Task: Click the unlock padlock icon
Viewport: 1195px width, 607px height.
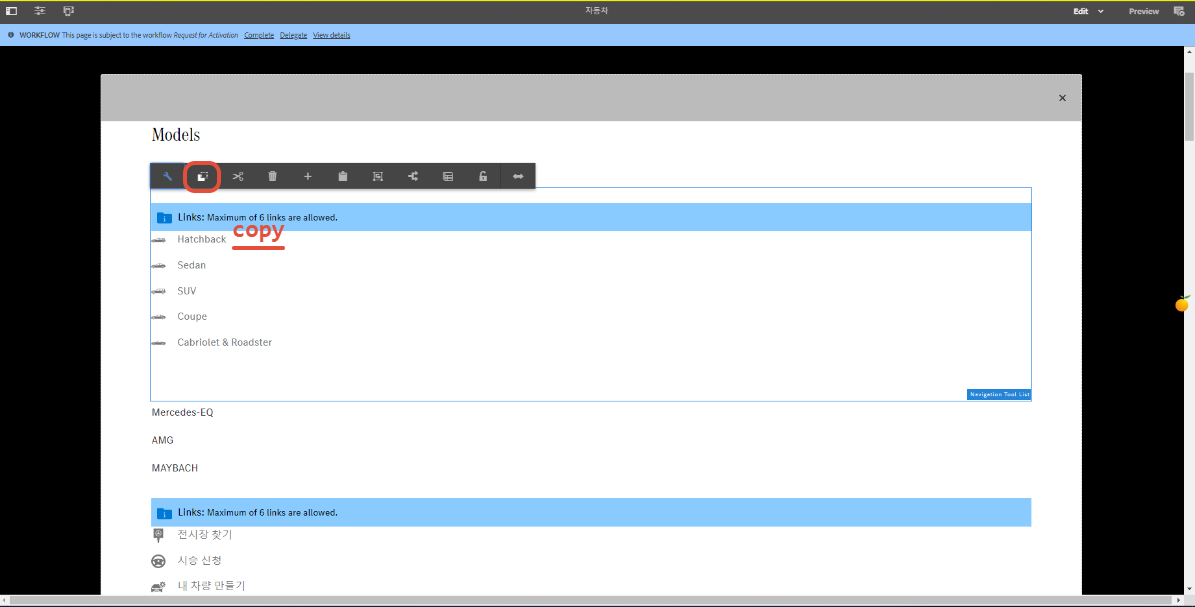Action: click(483, 176)
